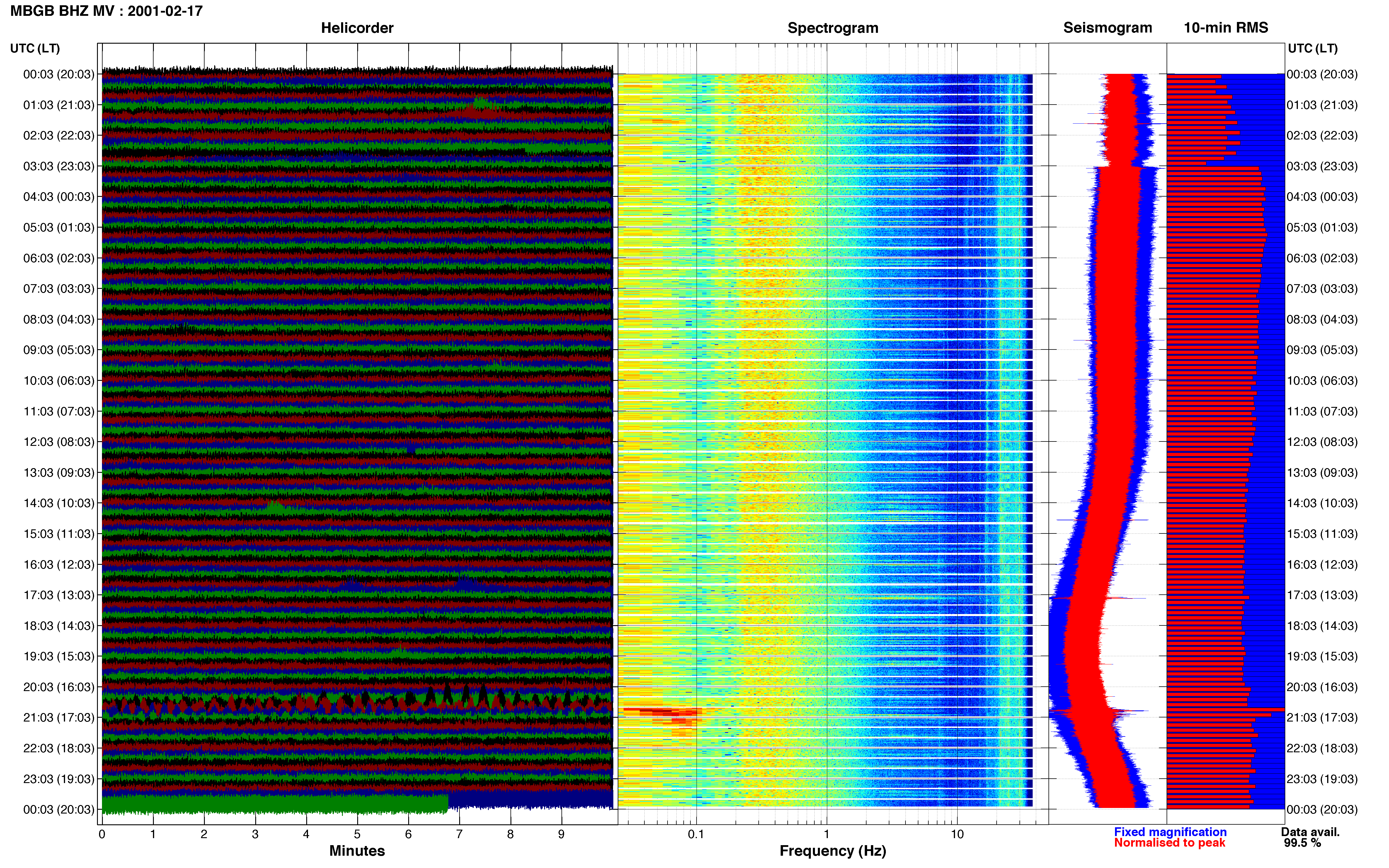Pick the 20:03 (16:03) label on helicorder axis

point(59,687)
